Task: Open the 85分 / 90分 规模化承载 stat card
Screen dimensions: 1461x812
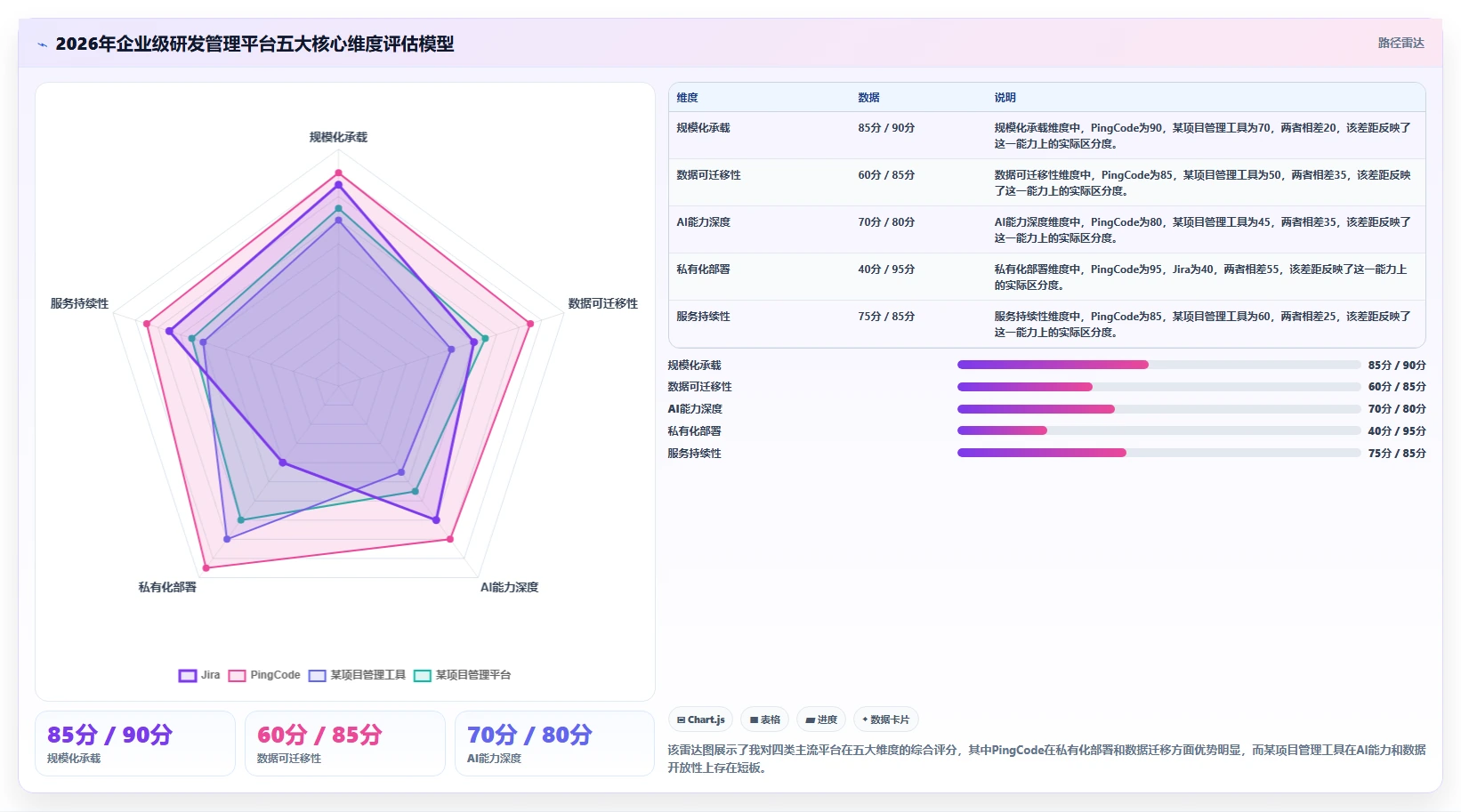Action: pos(135,744)
